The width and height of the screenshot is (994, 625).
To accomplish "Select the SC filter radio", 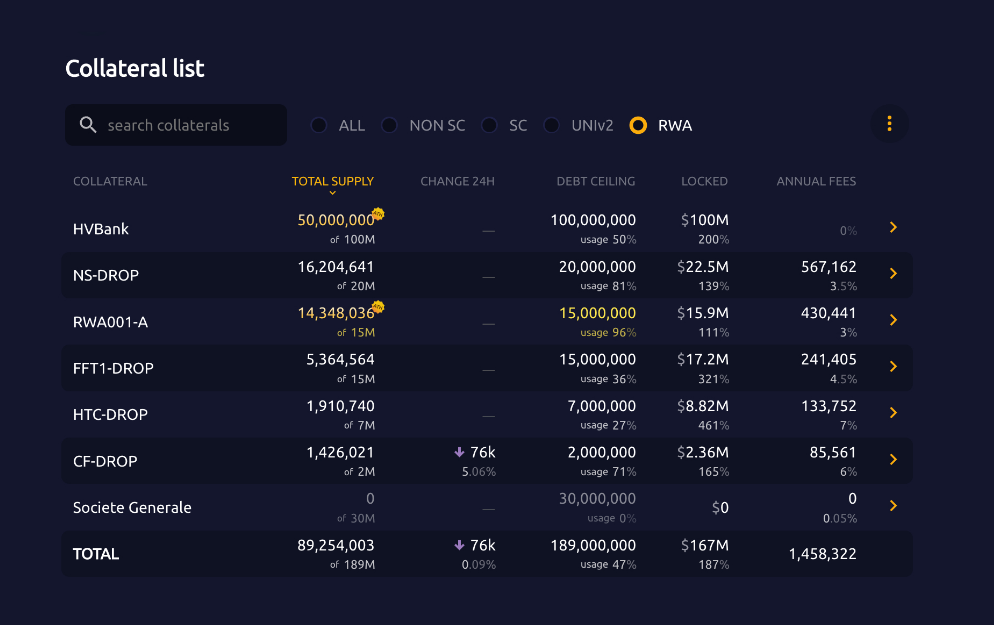I will 489,126.
